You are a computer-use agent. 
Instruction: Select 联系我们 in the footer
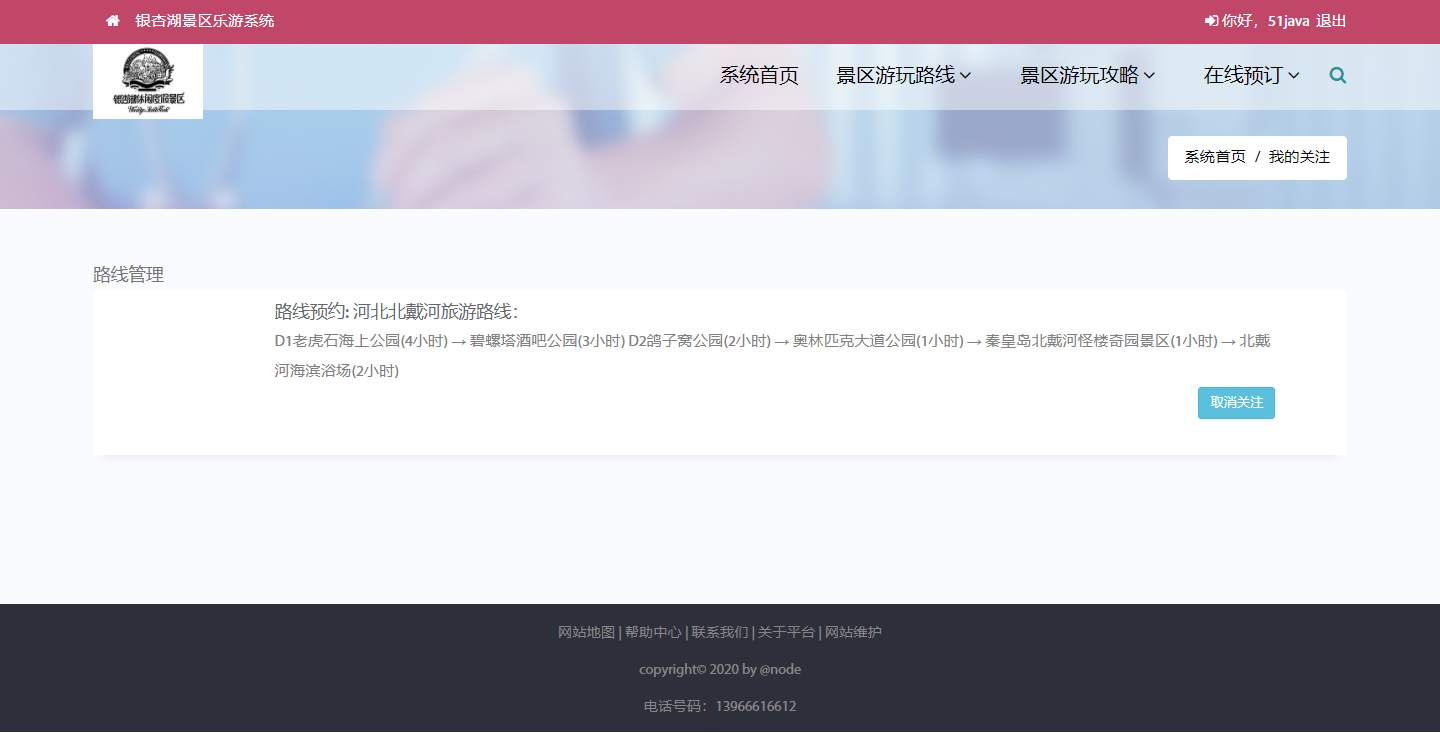point(720,632)
